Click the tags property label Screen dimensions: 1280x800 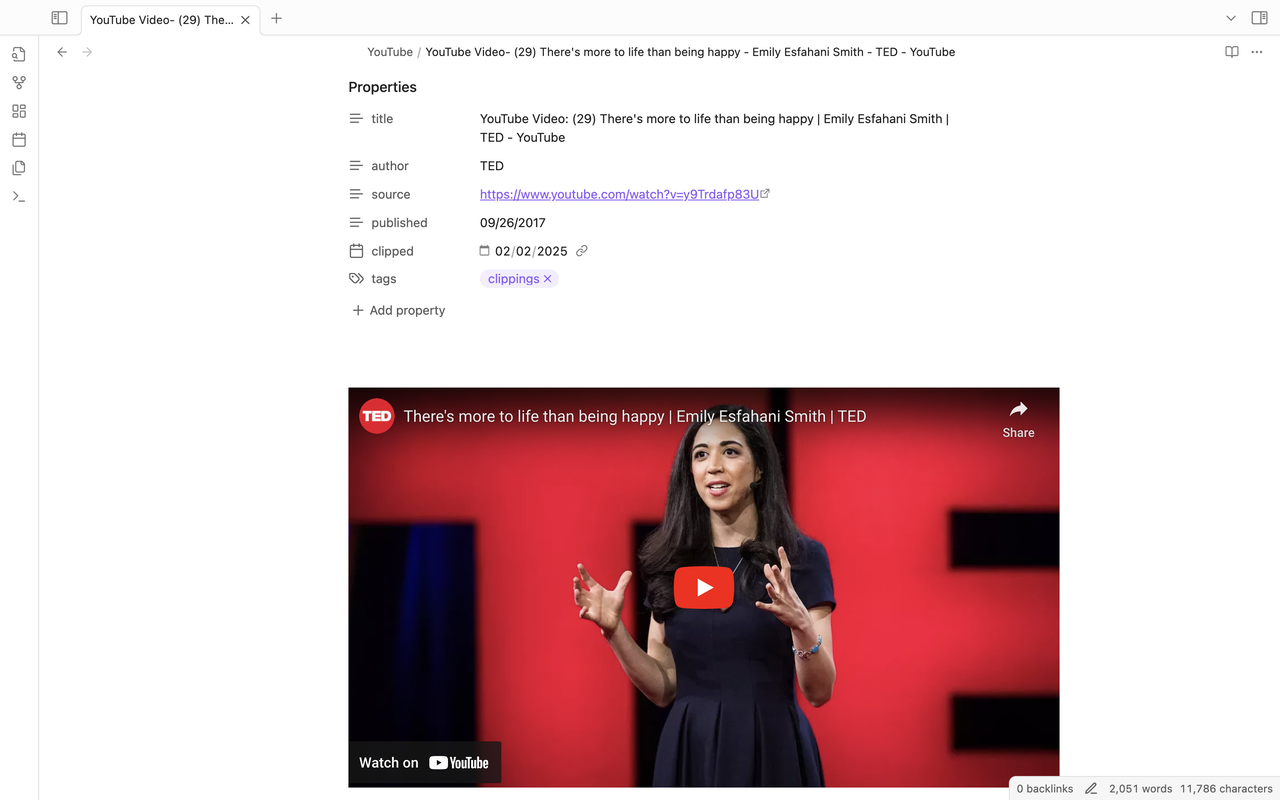(x=384, y=279)
